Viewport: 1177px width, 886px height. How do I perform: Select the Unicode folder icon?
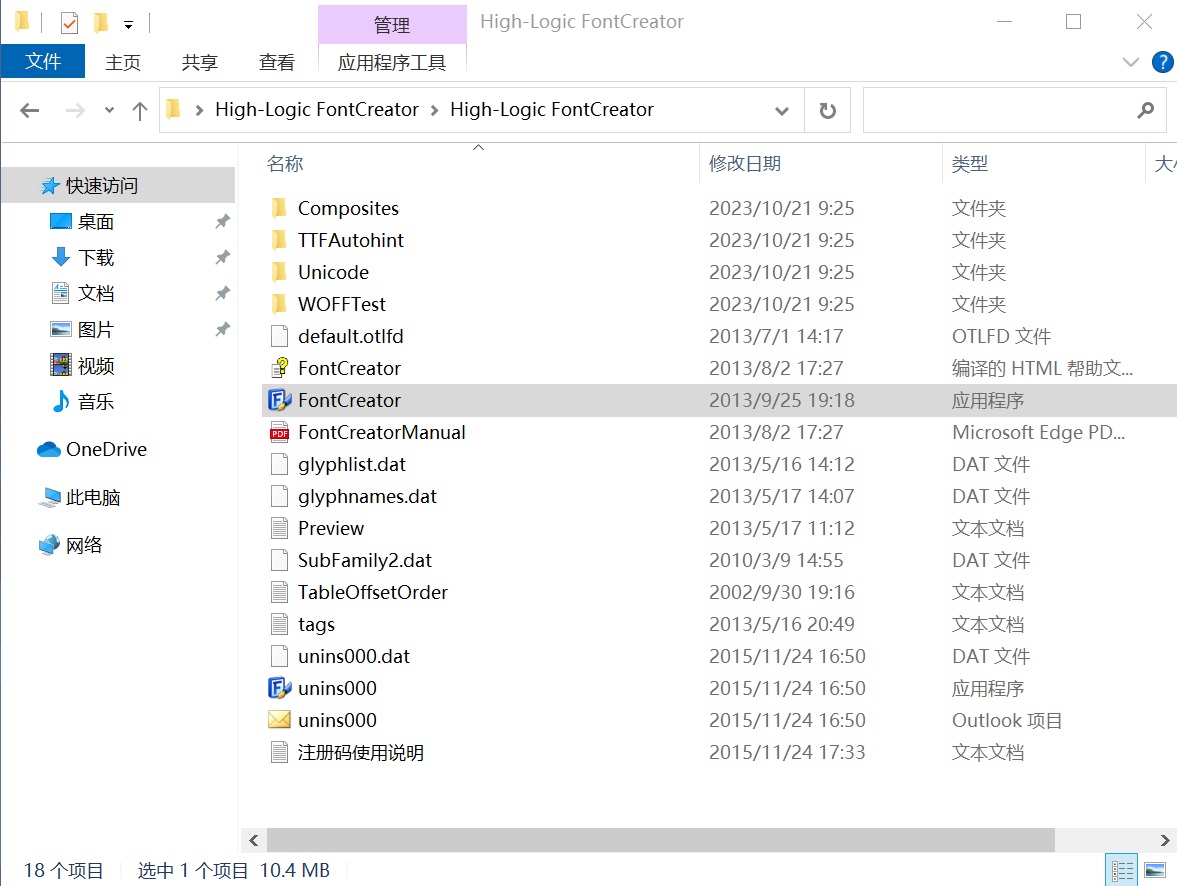[x=279, y=272]
